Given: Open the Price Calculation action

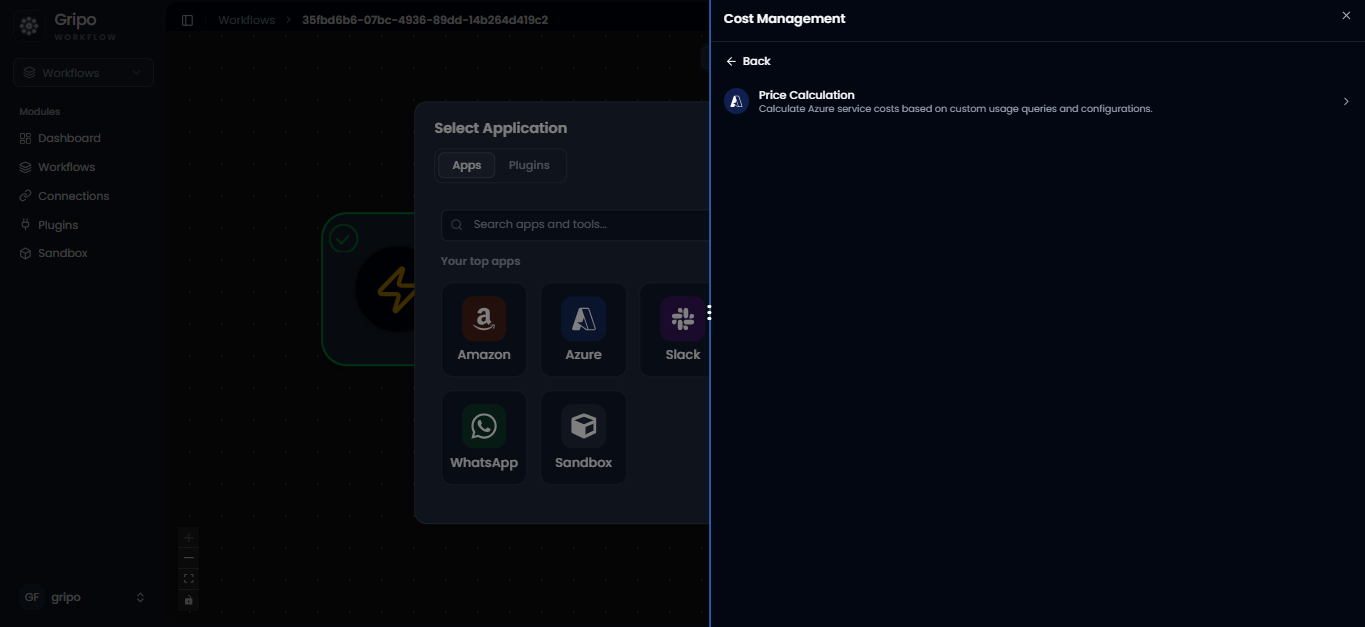Looking at the screenshot, I should point(1037,101).
